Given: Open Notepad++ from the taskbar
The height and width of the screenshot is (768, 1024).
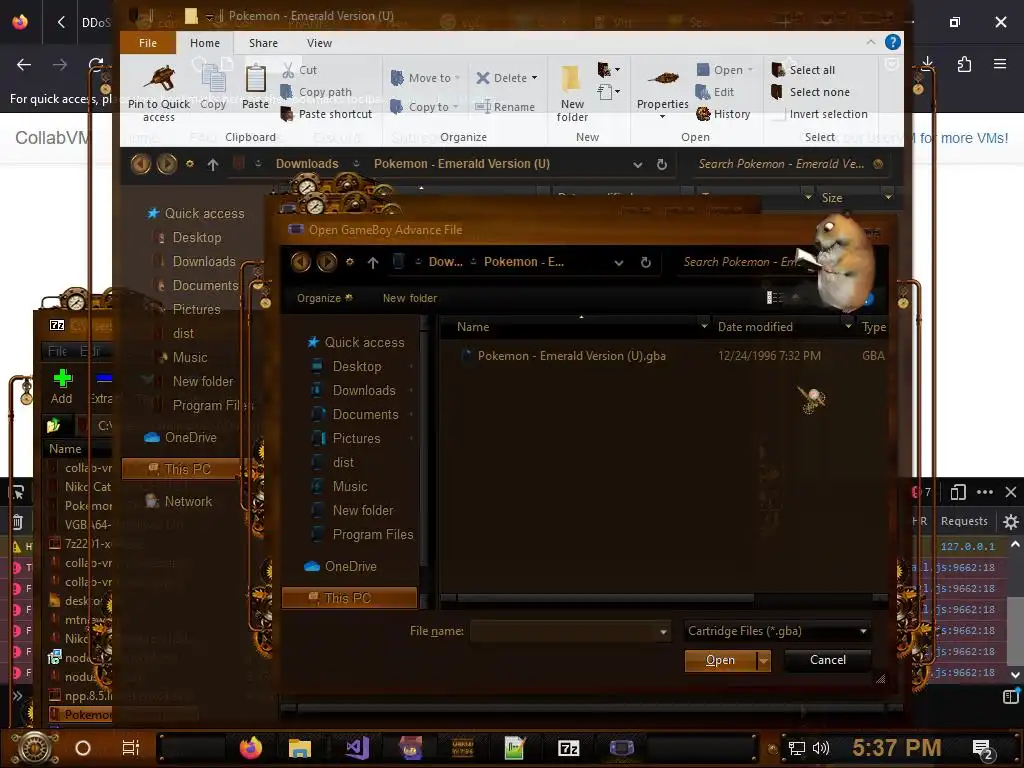Looking at the screenshot, I should pos(515,748).
